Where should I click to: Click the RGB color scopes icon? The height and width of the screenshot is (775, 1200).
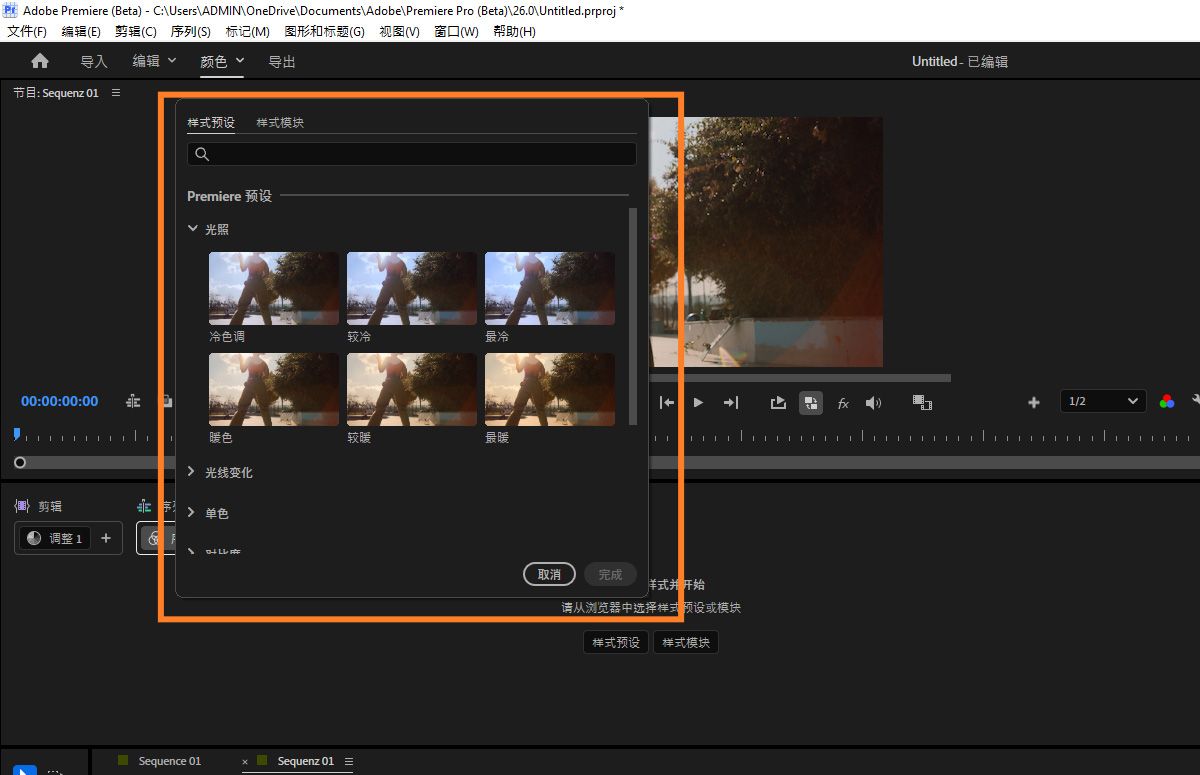point(1167,401)
